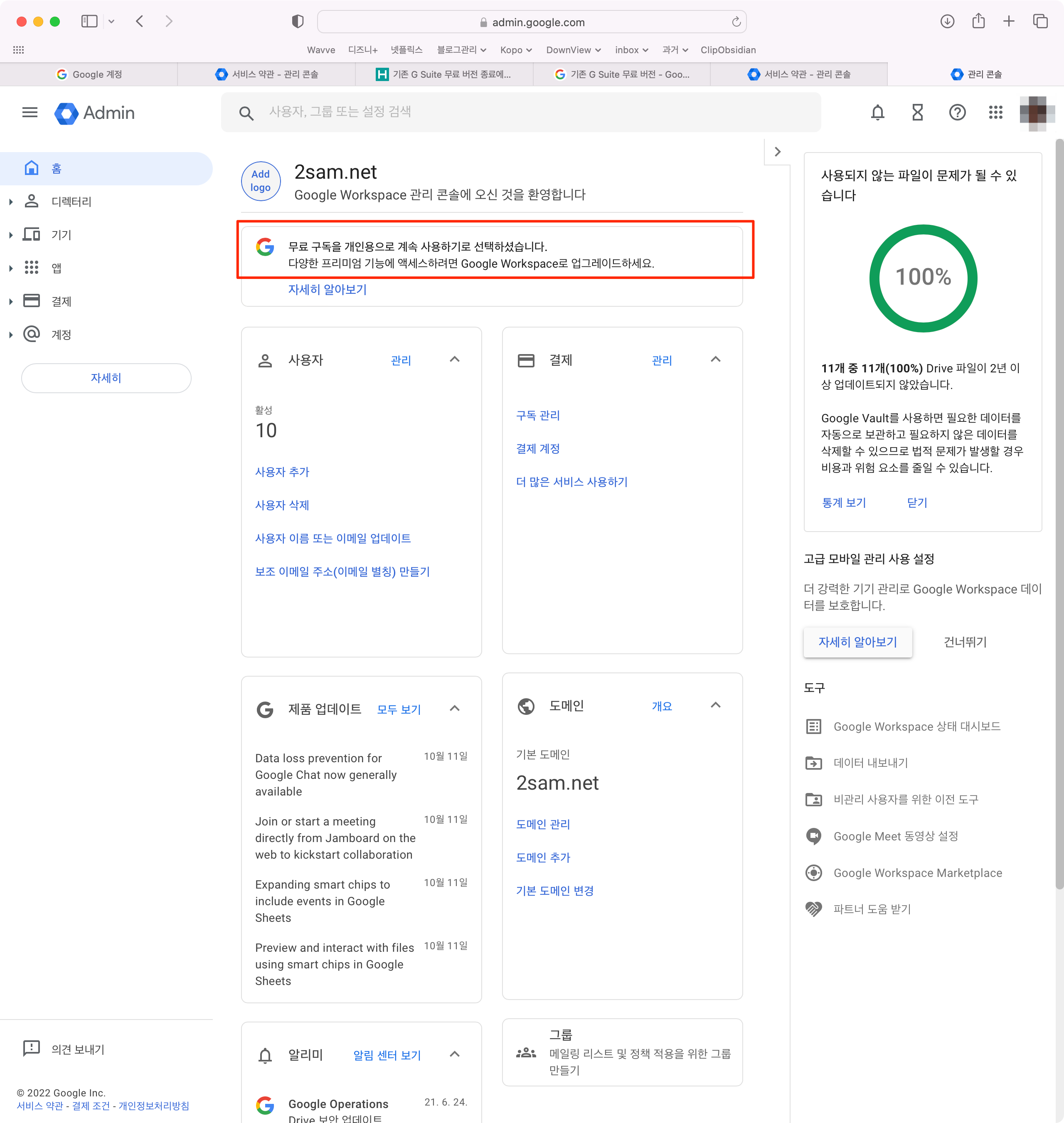Expand the 기기 sidebar item
The width and height of the screenshot is (1064, 1123).
pos(11,235)
